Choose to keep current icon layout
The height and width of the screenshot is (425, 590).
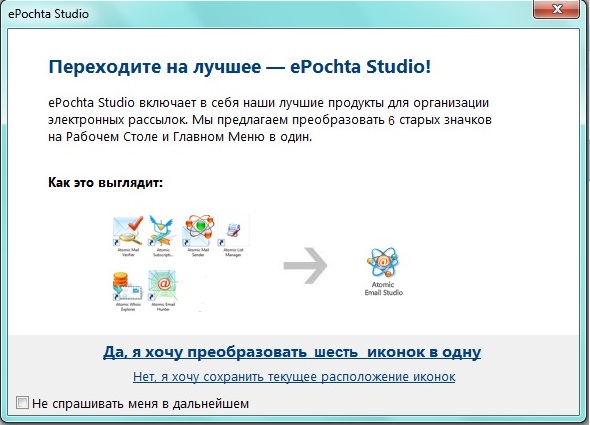point(294,376)
